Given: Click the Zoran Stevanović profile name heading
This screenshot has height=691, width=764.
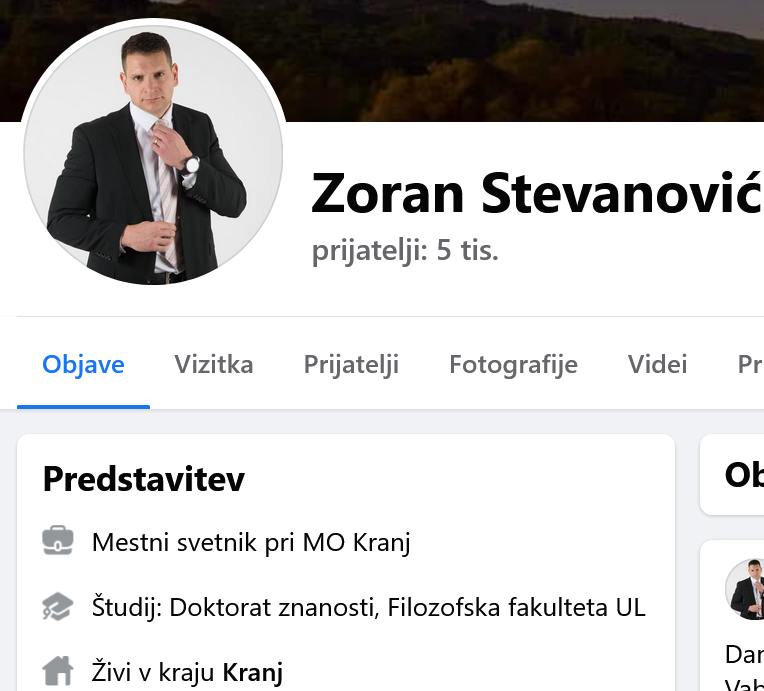Looking at the screenshot, I should 537,194.
